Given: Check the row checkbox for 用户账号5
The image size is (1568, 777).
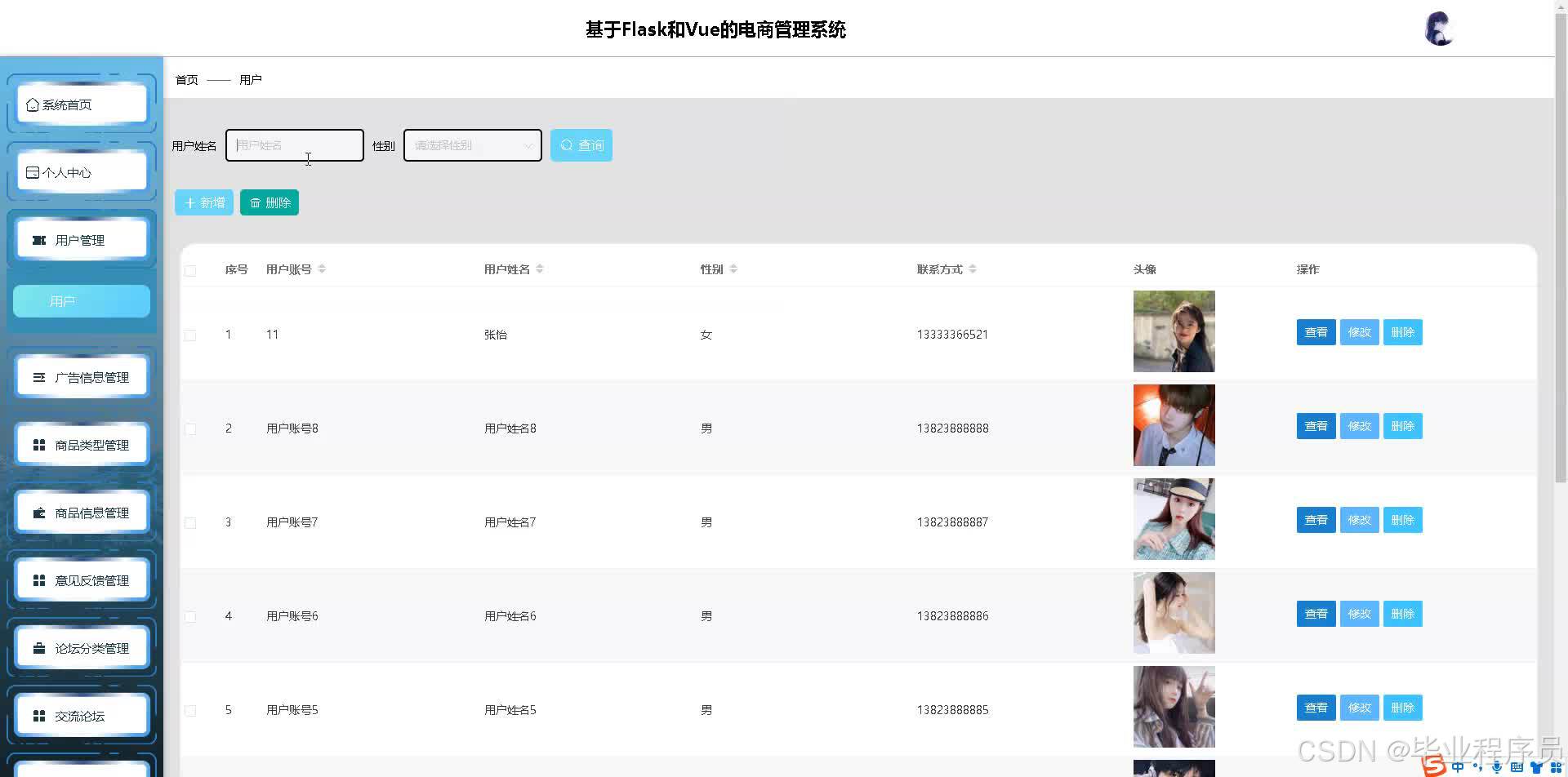Looking at the screenshot, I should pos(190,711).
